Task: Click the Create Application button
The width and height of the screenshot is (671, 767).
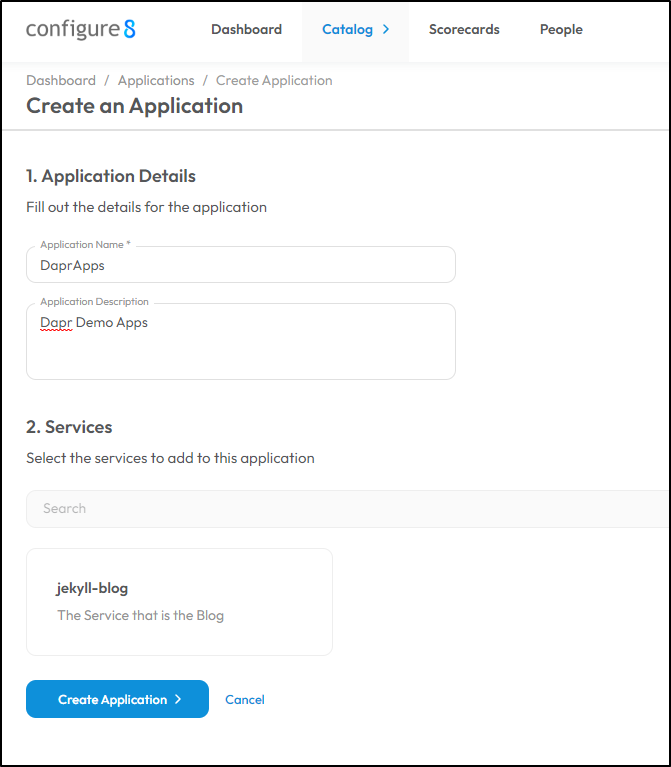Action: 117,699
